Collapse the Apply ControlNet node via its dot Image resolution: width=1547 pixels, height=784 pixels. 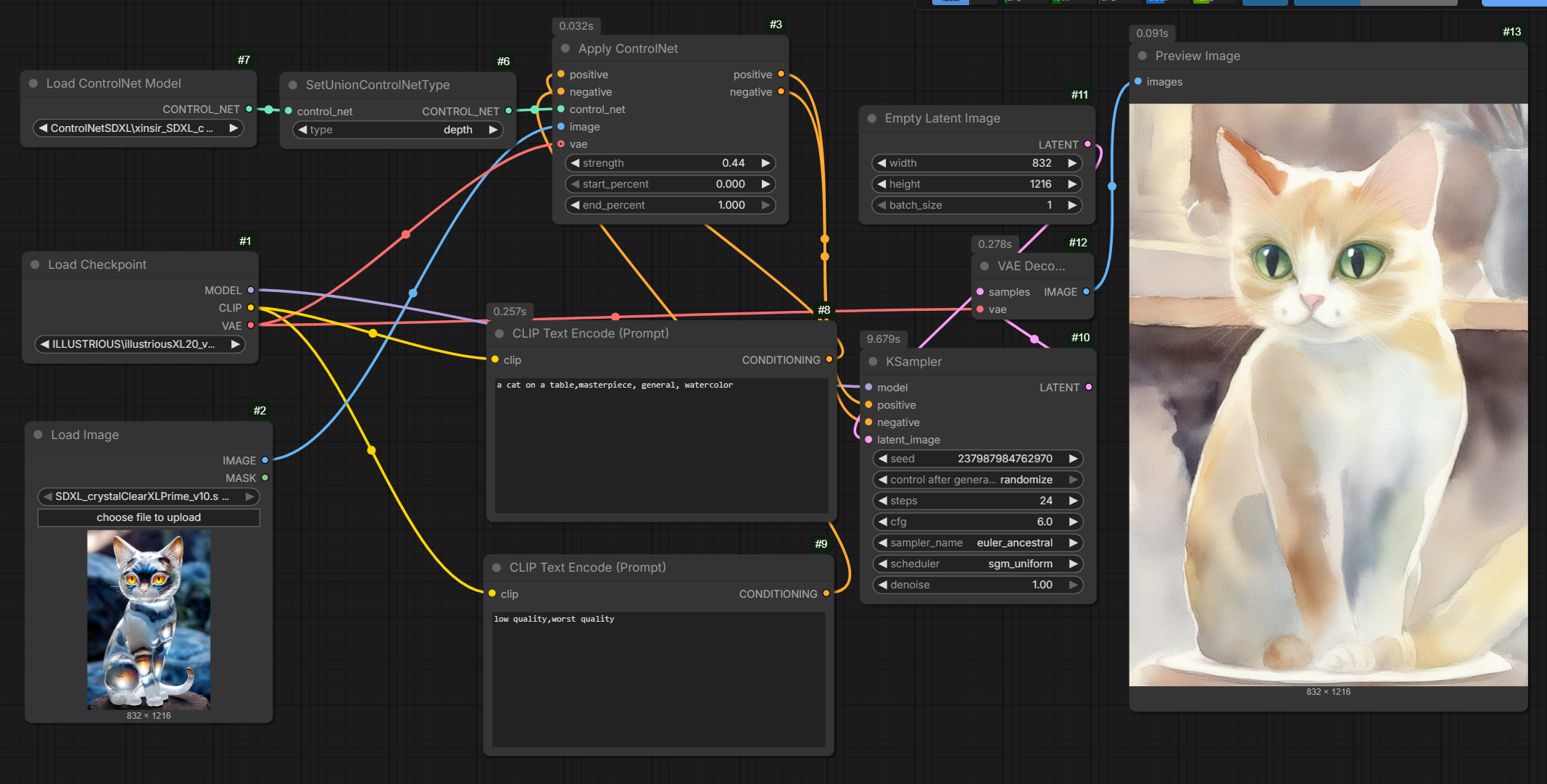click(565, 49)
